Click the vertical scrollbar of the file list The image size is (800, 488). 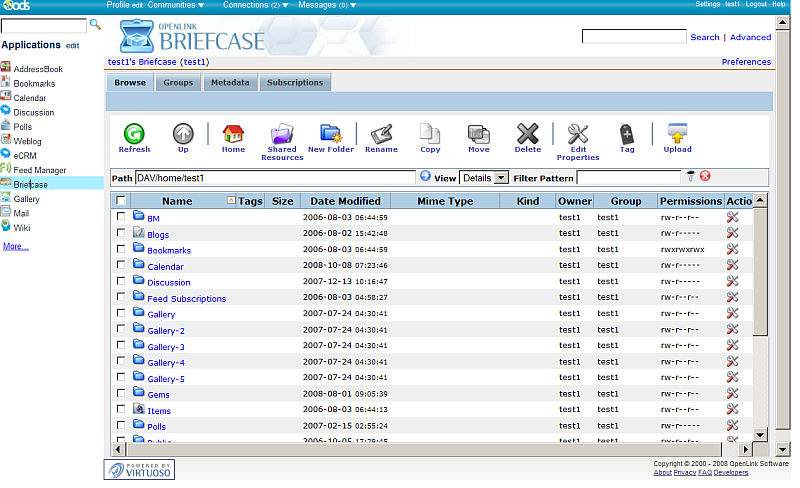point(758,320)
